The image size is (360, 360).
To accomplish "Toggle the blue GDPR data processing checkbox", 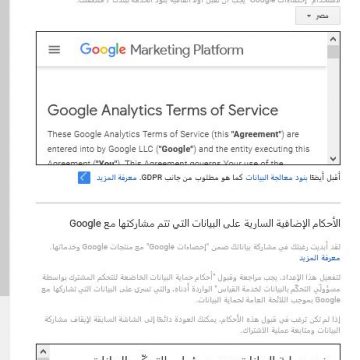I will (84, 178).
